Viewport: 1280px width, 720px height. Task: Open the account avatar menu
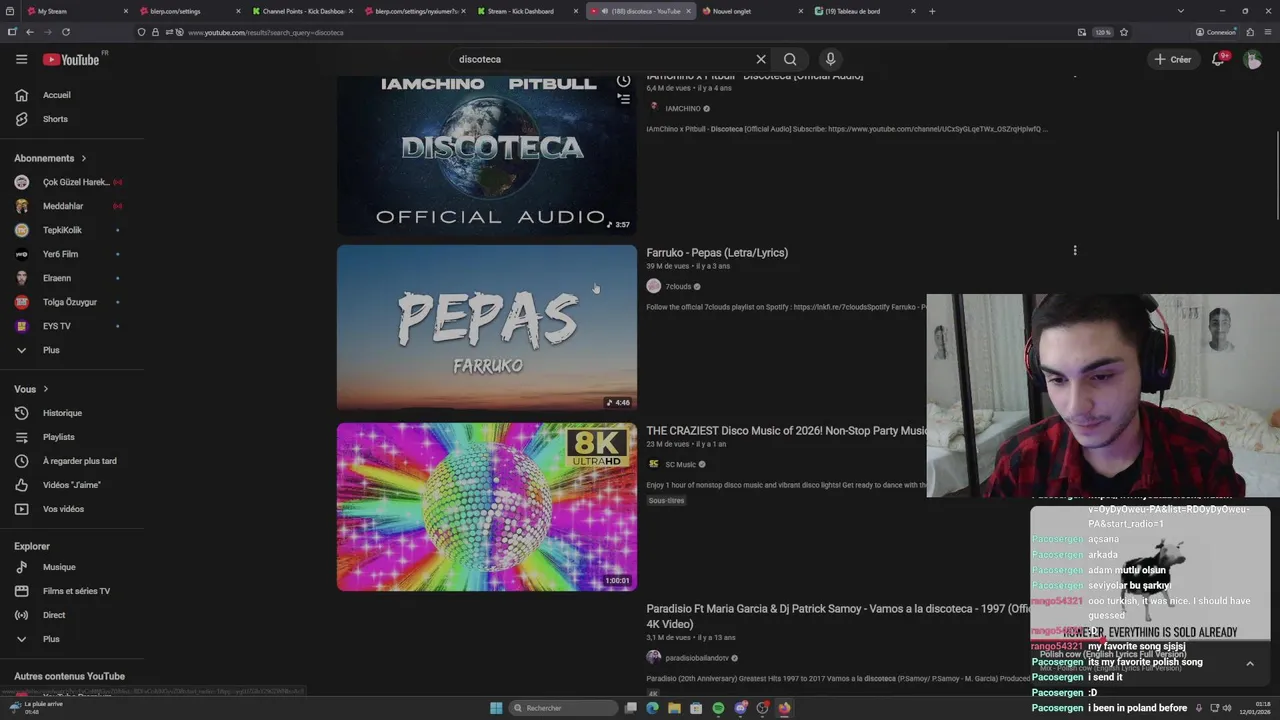(1252, 59)
